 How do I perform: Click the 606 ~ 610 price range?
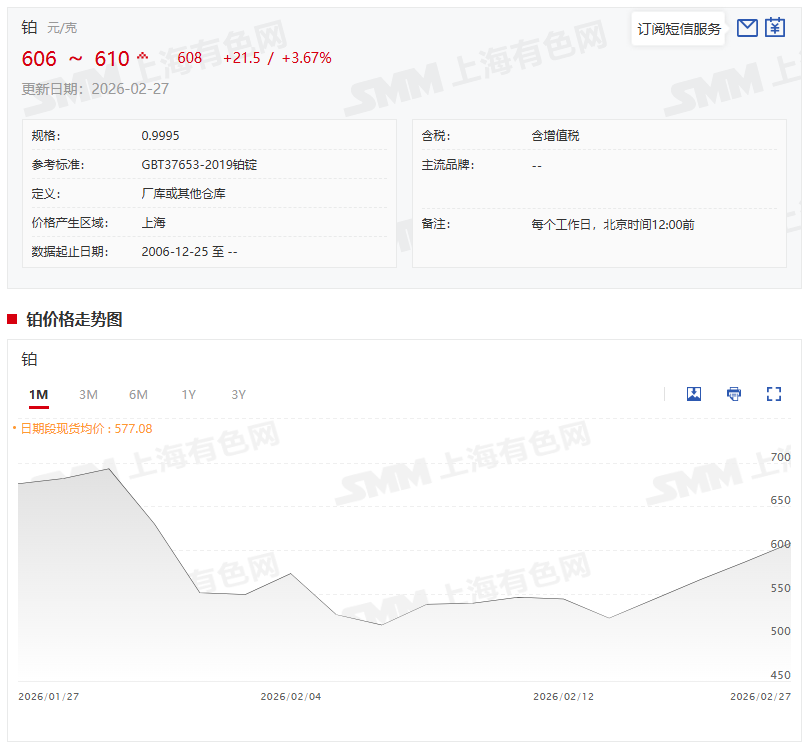76,59
